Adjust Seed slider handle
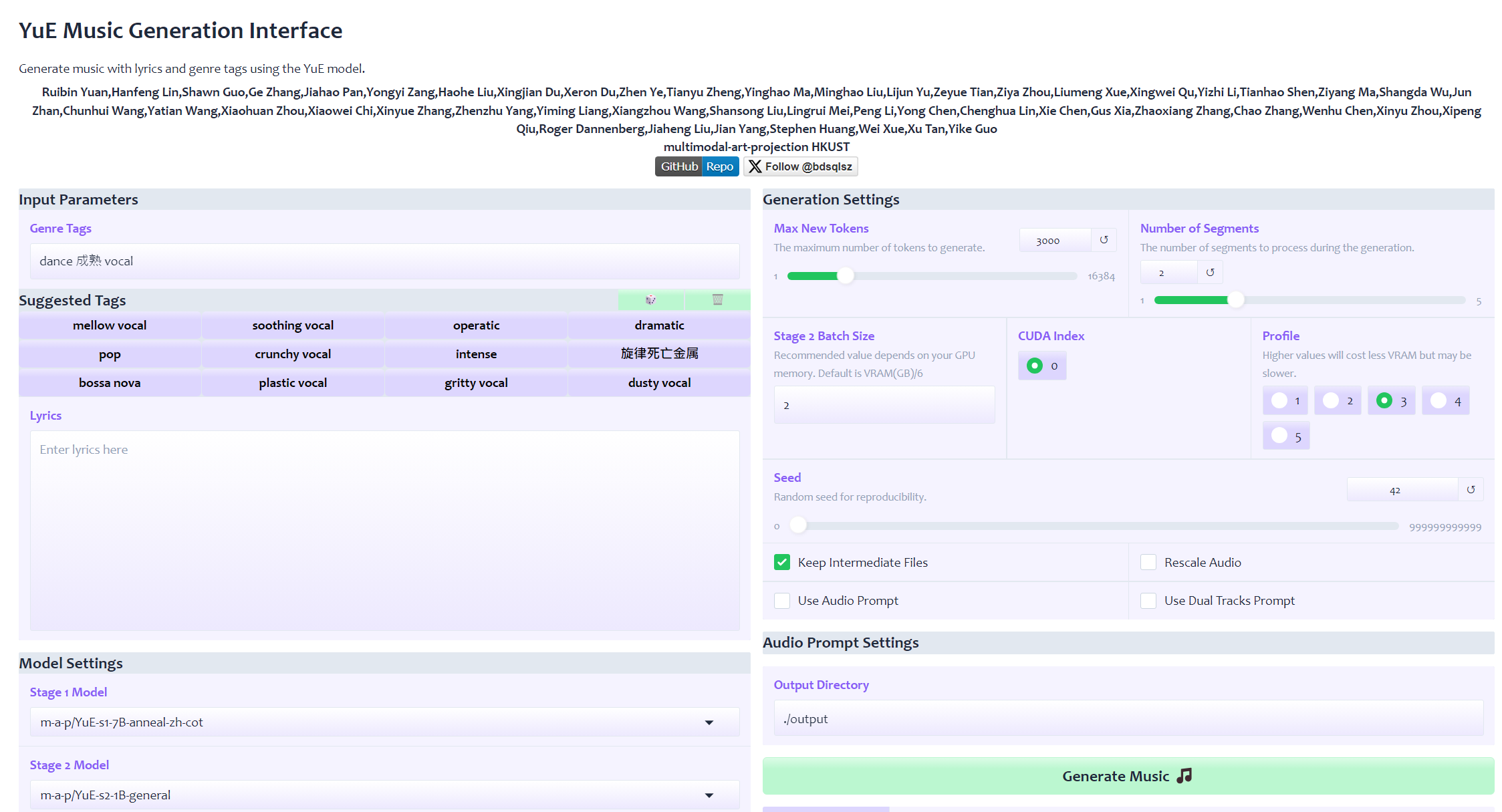Image resolution: width=1502 pixels, height=812 pixels. [x=798, y=525]
